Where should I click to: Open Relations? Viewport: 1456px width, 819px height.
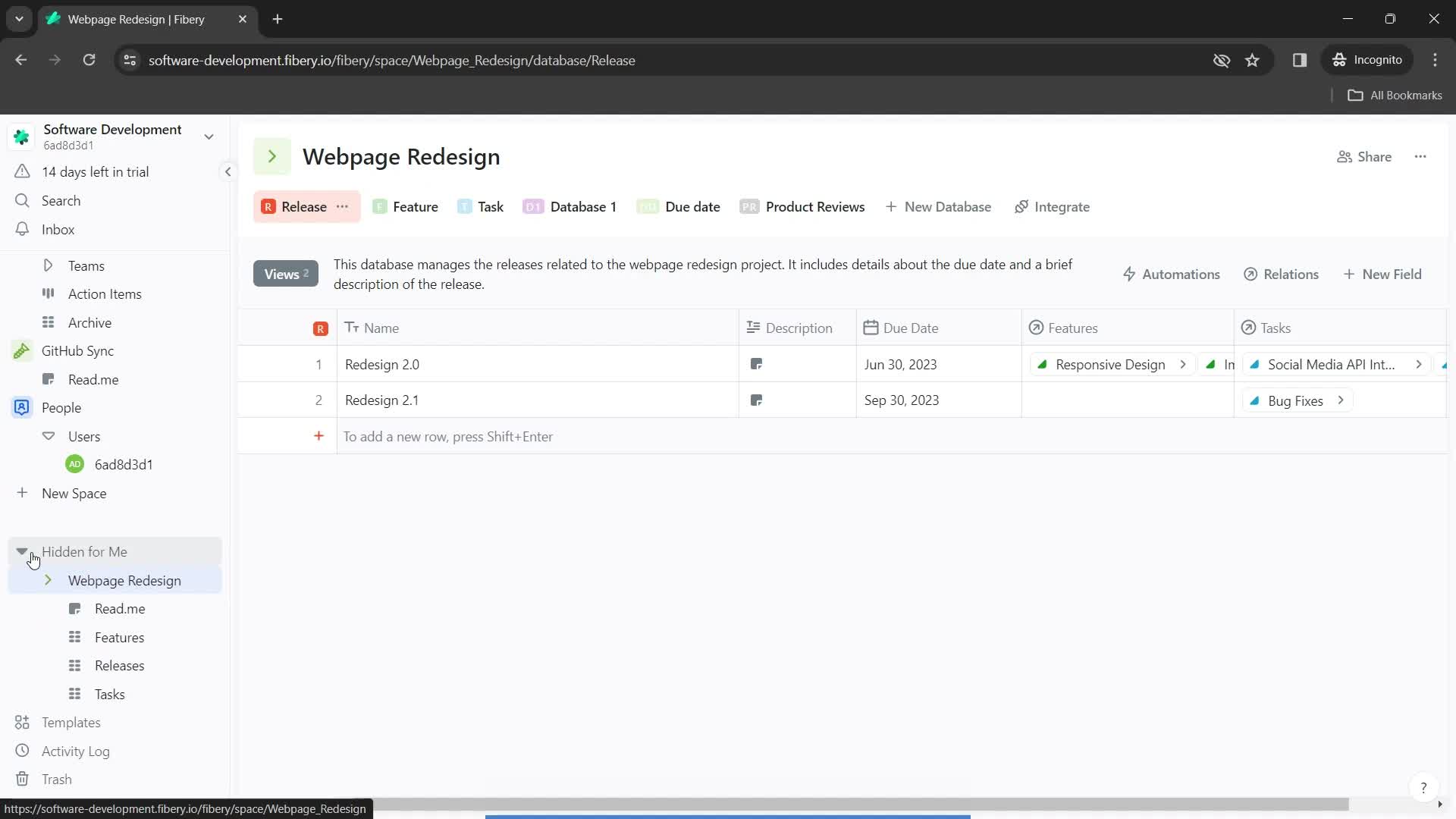coord(1281,275)
